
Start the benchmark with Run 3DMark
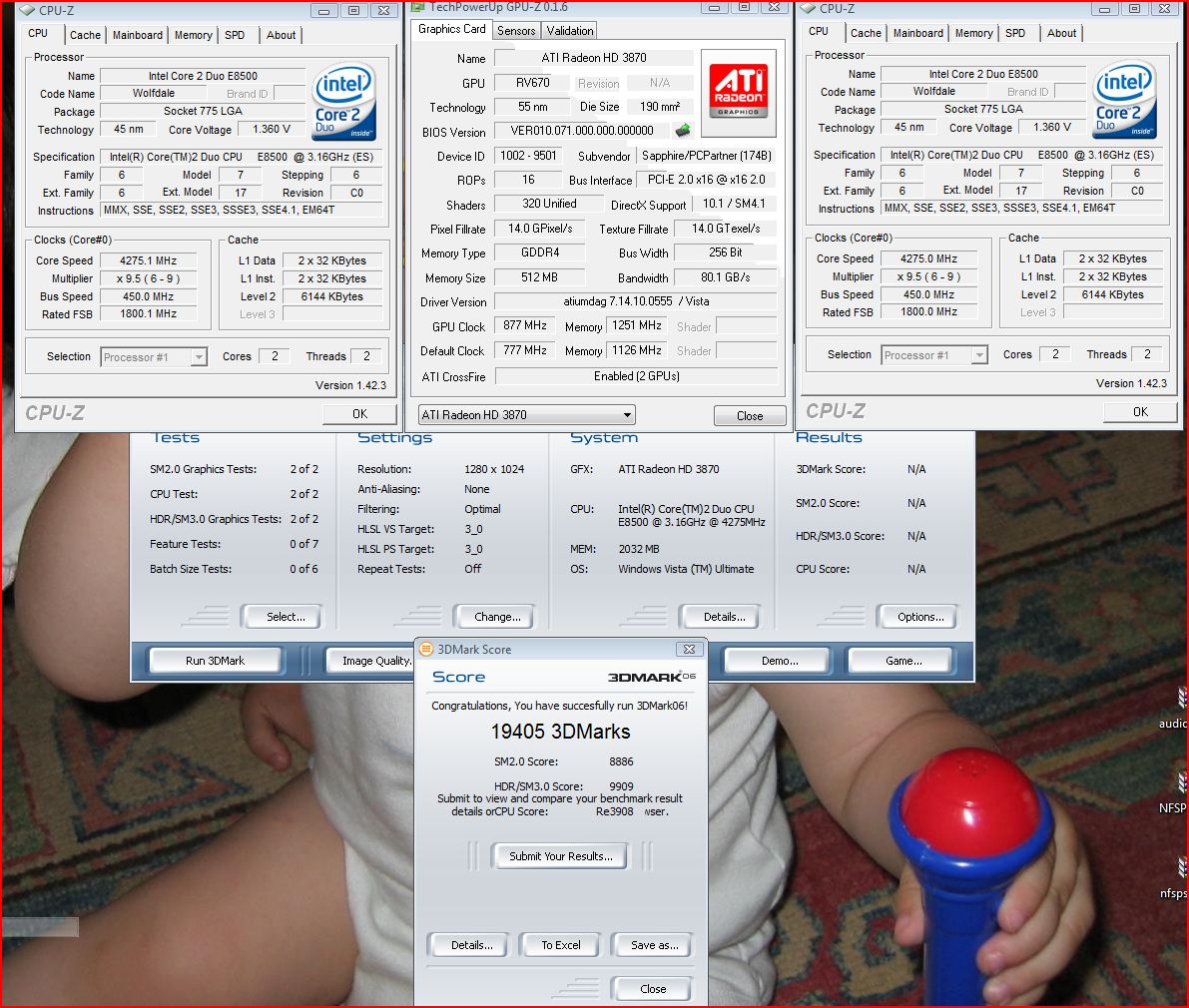[216, 661]
